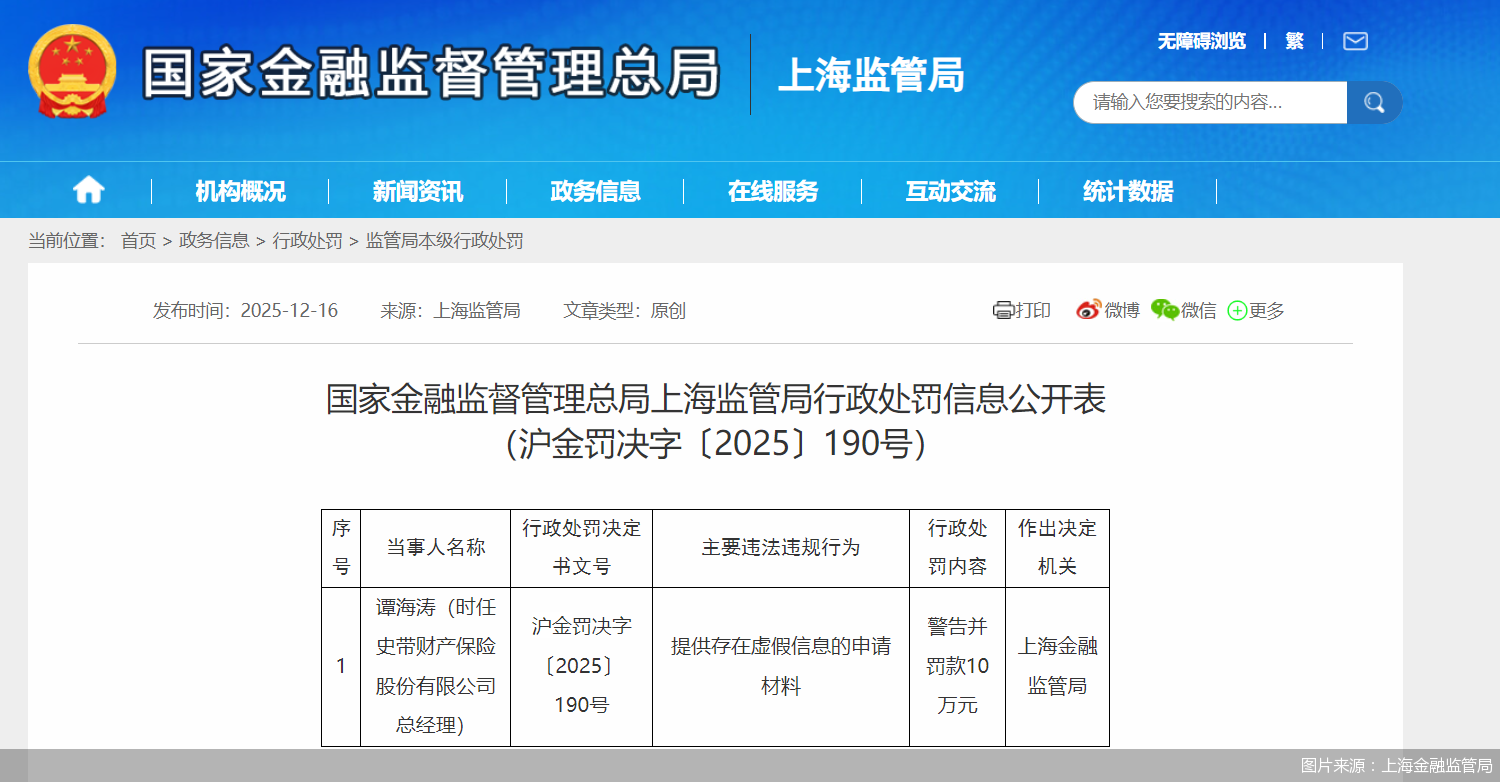1500x782 pixels.
Task: Go to 首页 via breadcrumb link
Action: tap(138, 240)
